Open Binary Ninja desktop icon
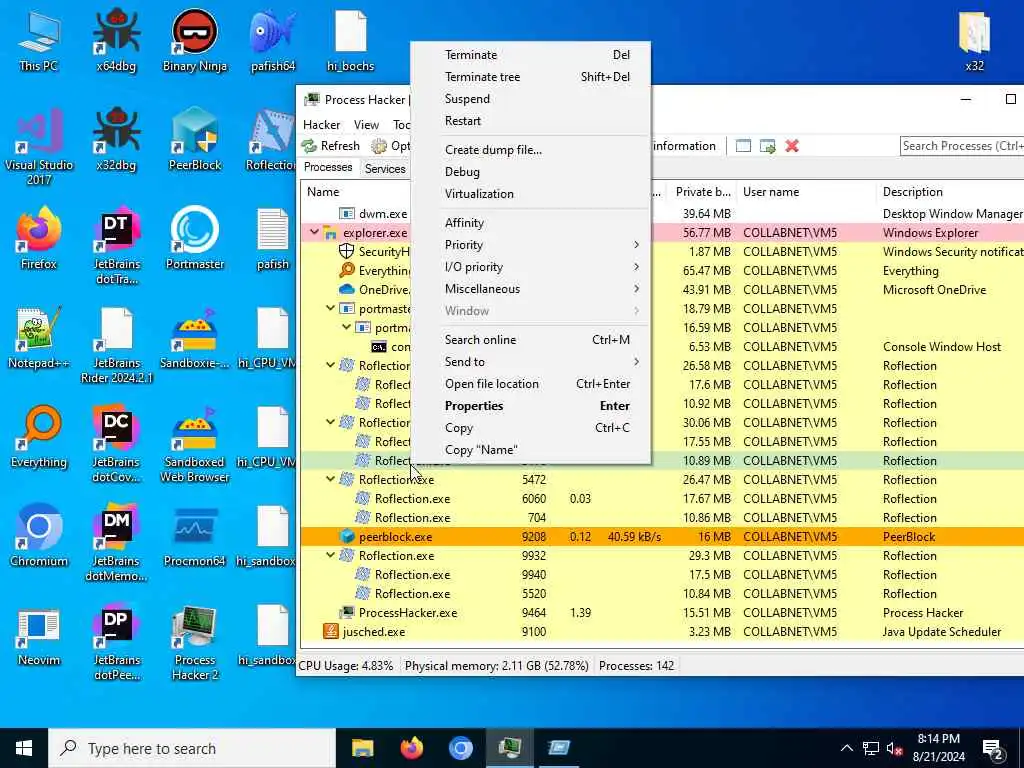Viewport: 1024px width, 768px height. [195, 38]
